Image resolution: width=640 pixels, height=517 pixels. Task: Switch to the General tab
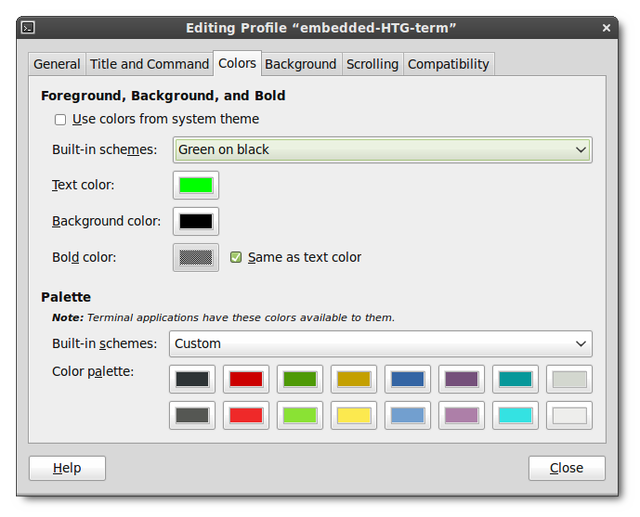click(57, 64)
